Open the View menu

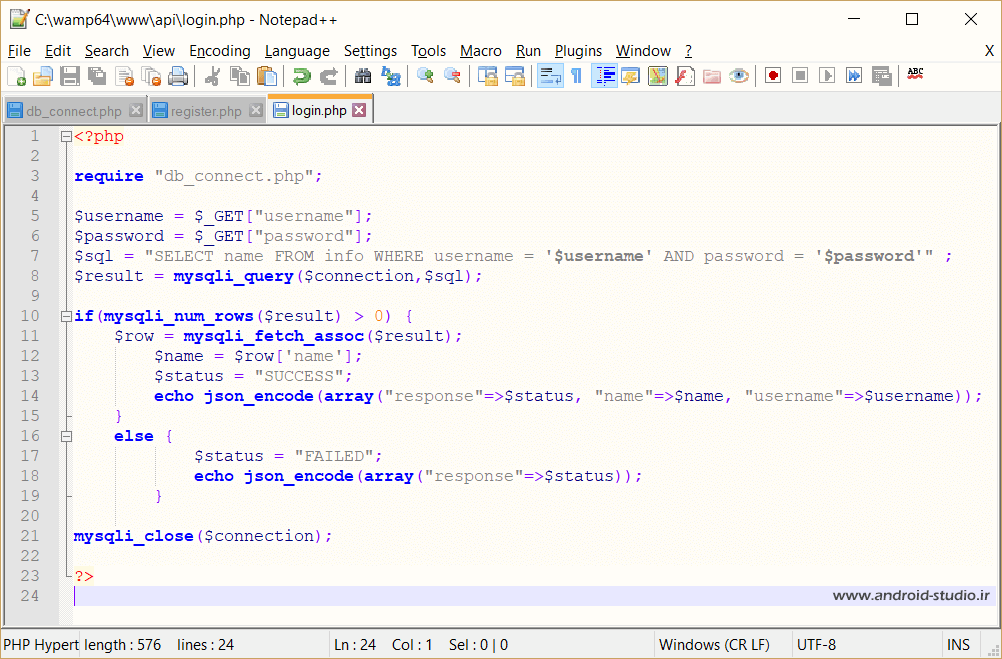click(159, 51)
